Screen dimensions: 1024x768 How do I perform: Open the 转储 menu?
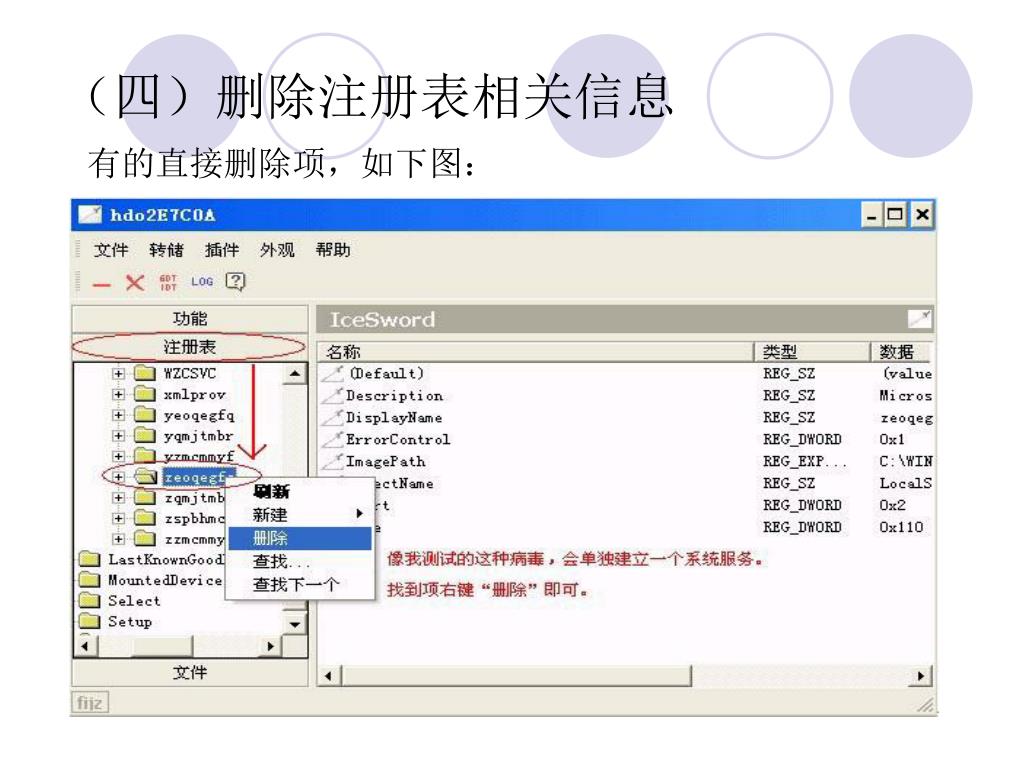(x=166, y=250)
